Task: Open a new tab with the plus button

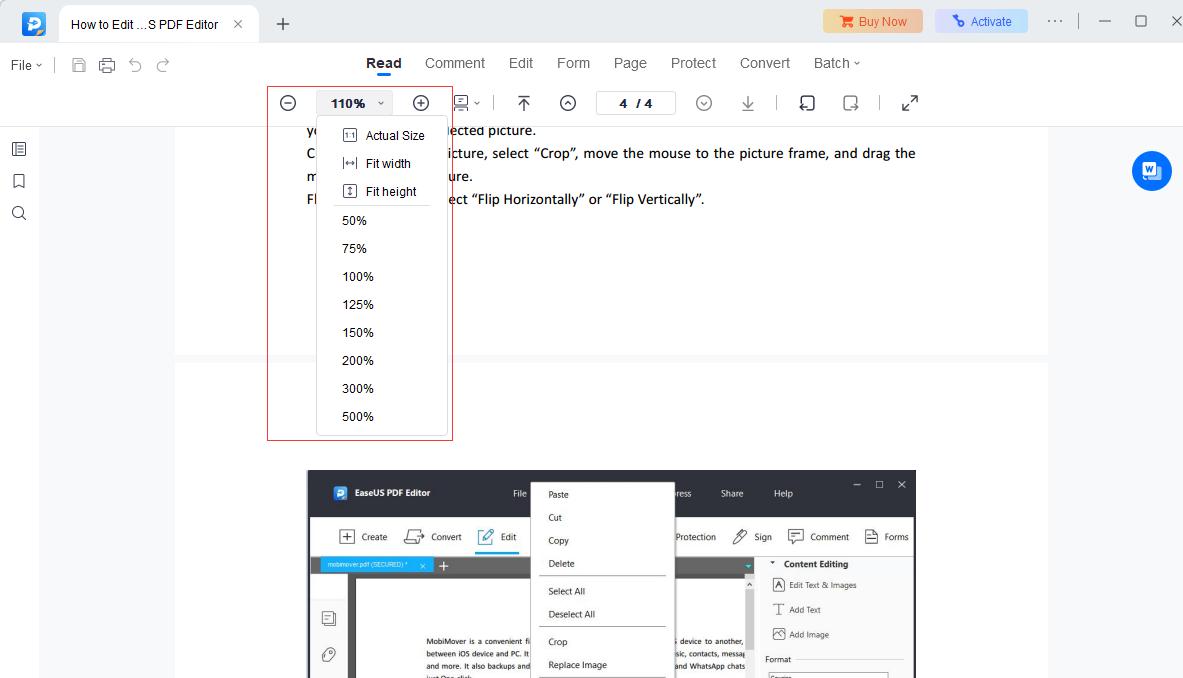Action: tap(283, 24)
